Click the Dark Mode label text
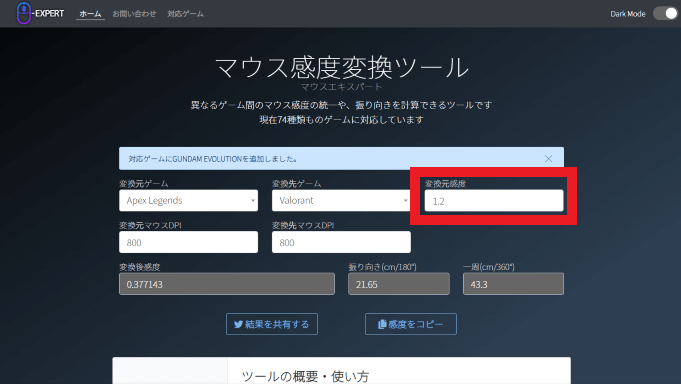Image resolution: width=681 pixels, height=384 pixels. pos(628,14)
